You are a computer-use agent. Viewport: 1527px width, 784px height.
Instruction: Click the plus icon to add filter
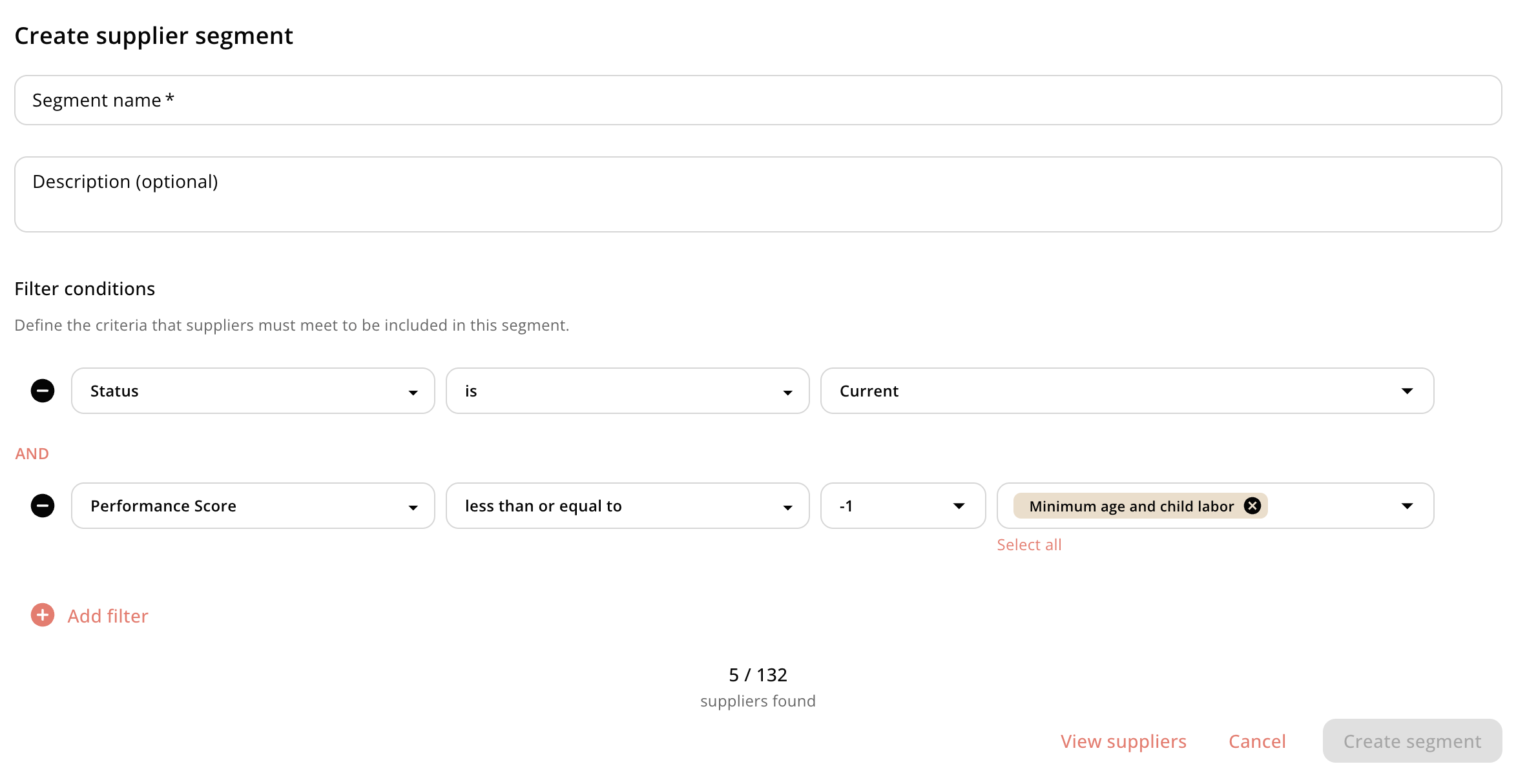[x=43, y=615]
